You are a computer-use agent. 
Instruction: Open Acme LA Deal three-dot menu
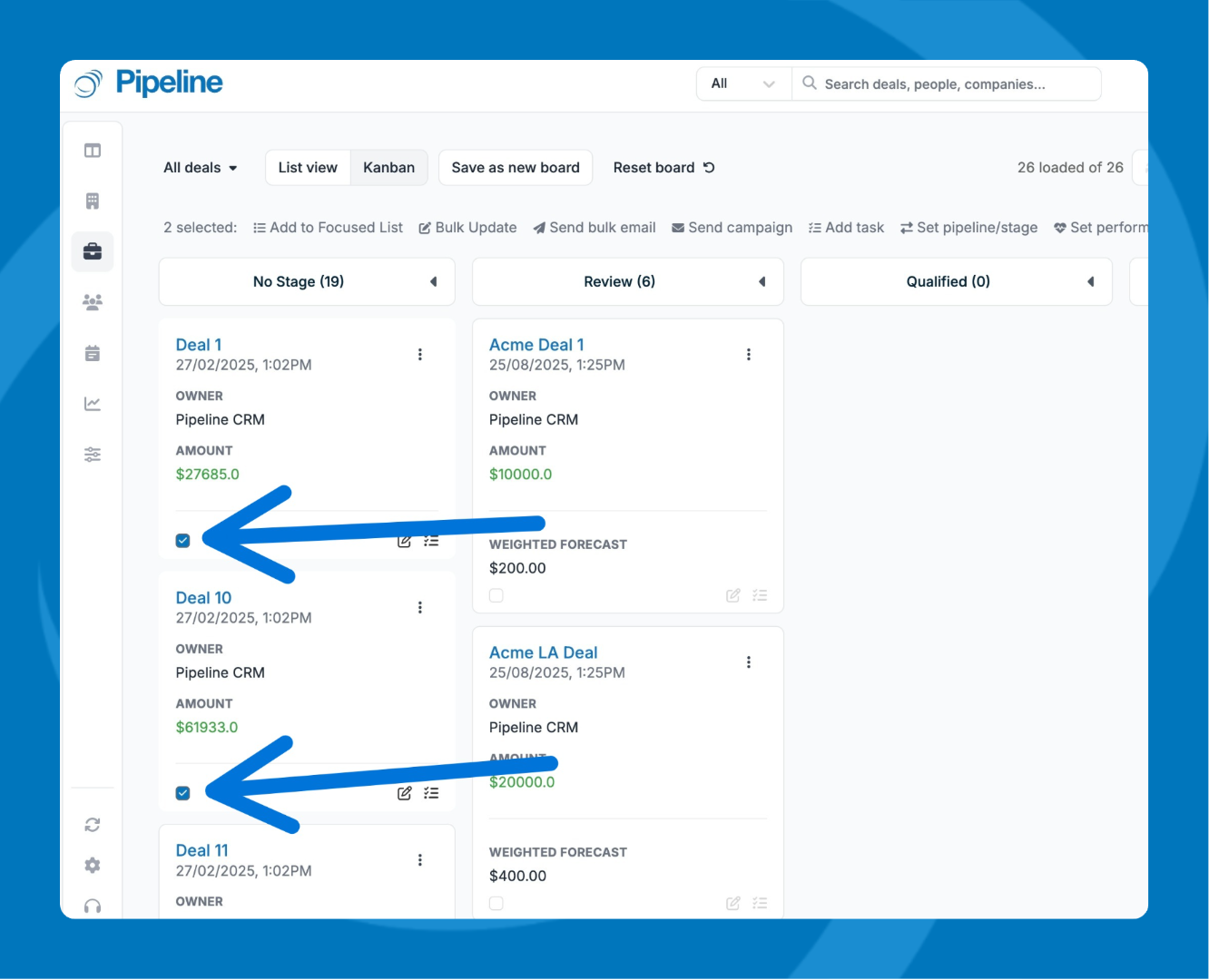[x=749, y=662]
